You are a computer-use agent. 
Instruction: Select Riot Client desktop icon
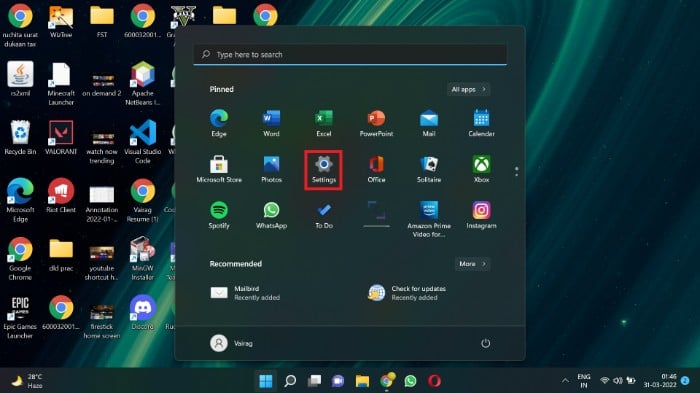[x=61, y=196]
